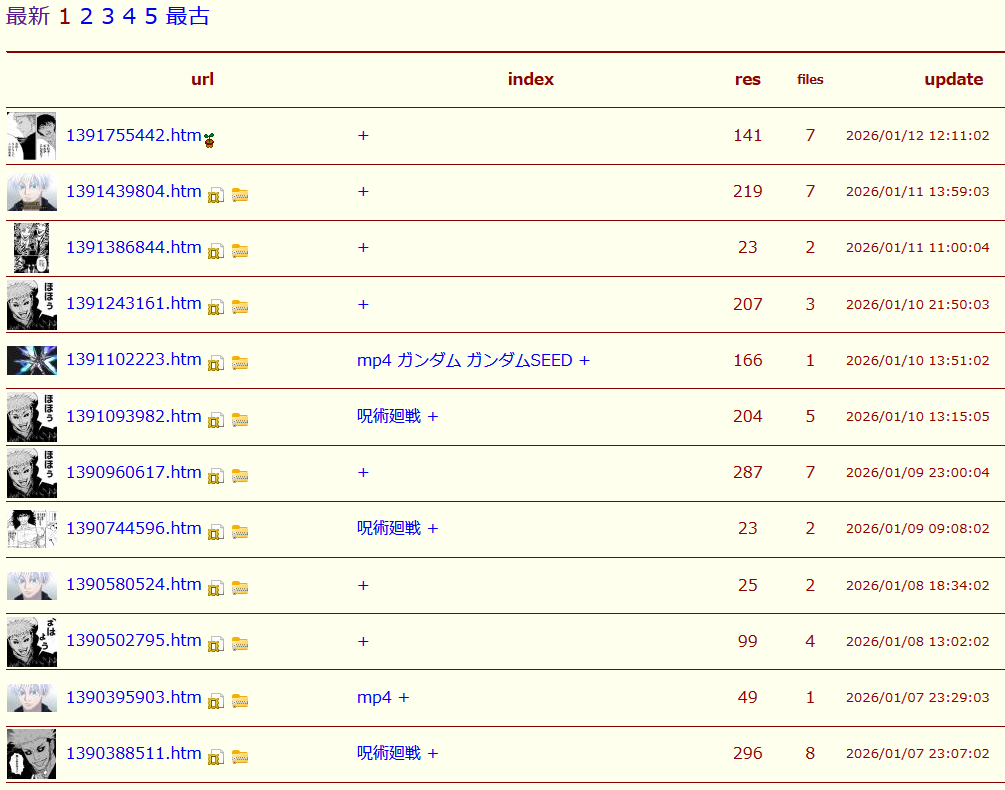Click the zip file icon for 1391102223.htm
This screenshot has height=790, width=1005.
coord(215,363)
